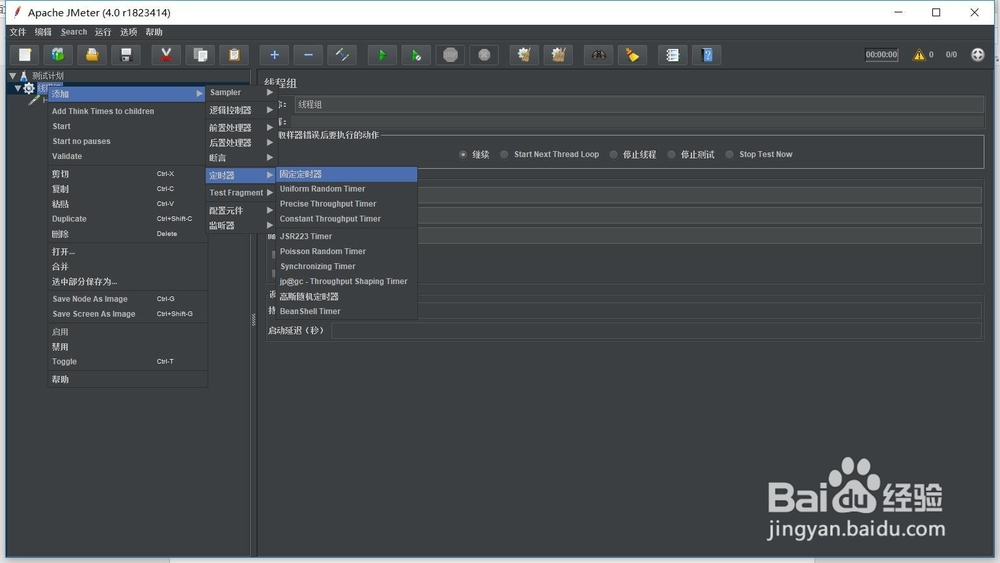Click the test plan flask icon in tree

click(x=24, y=76)
